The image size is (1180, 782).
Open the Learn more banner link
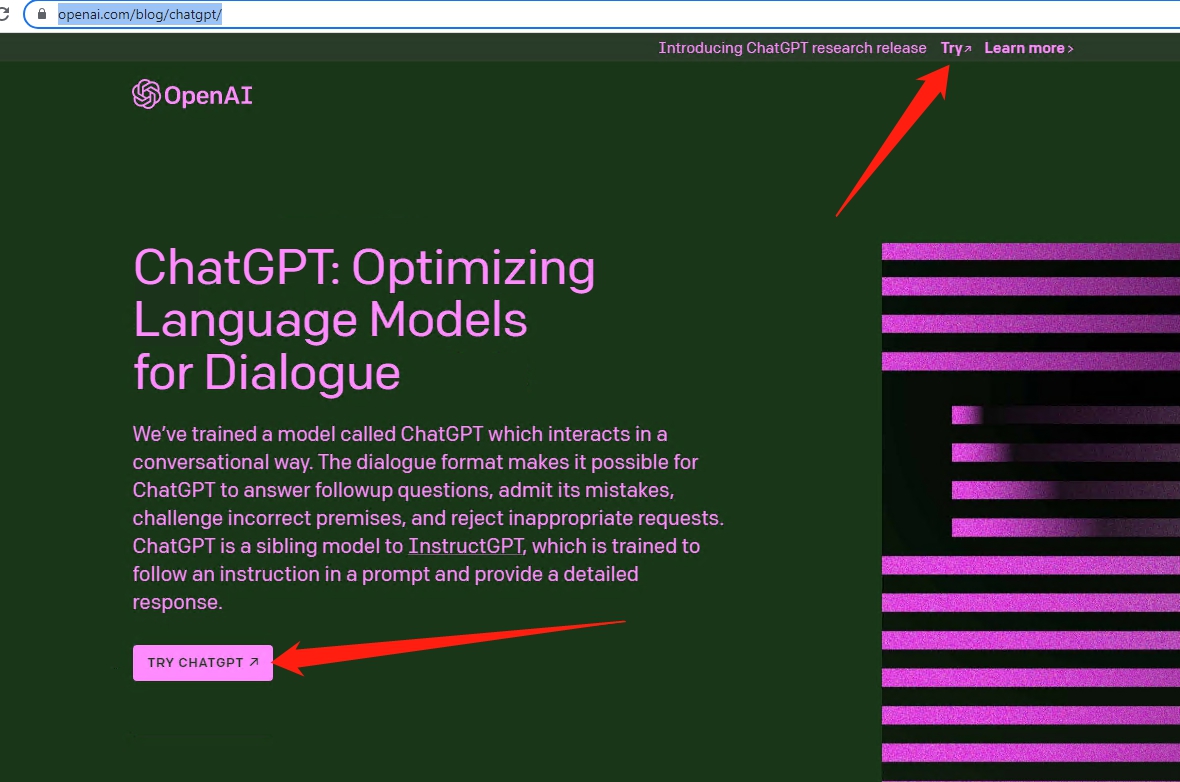point(1029,48)
